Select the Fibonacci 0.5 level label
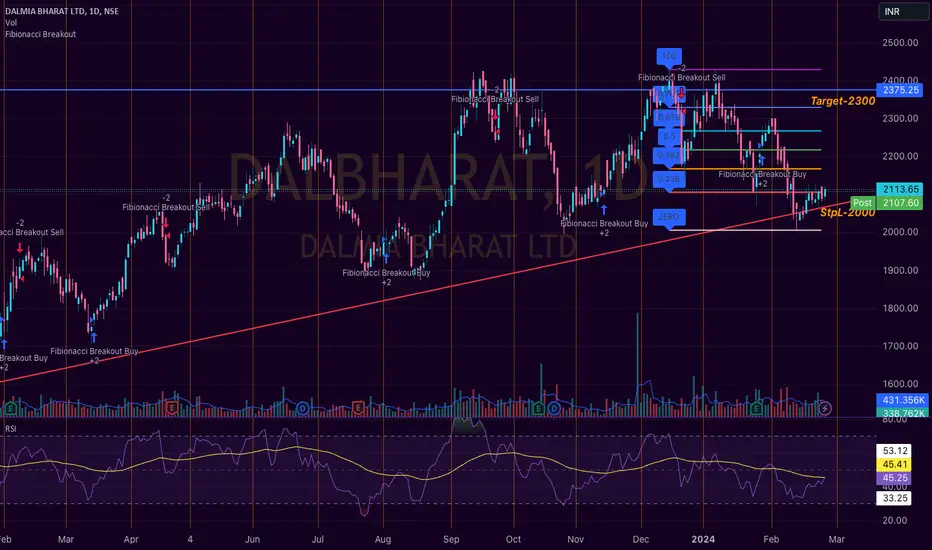 669,136
